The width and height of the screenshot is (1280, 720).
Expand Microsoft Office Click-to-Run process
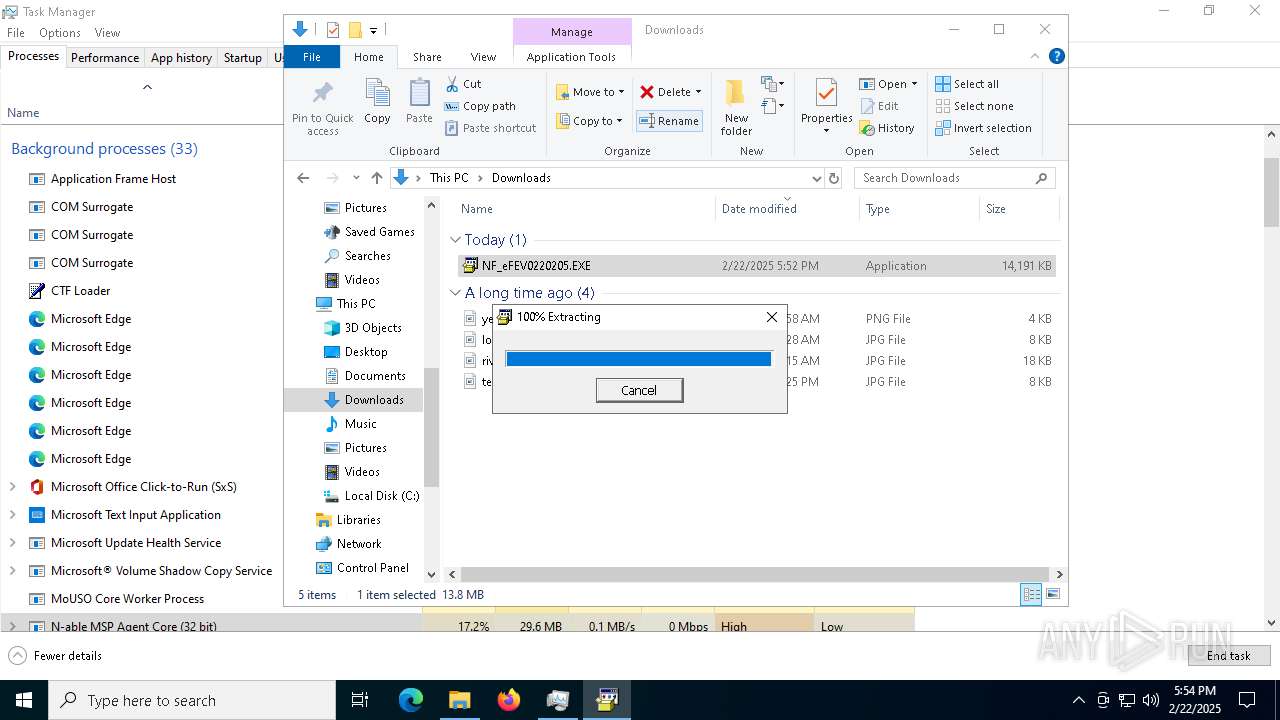(x=12, y=487)
